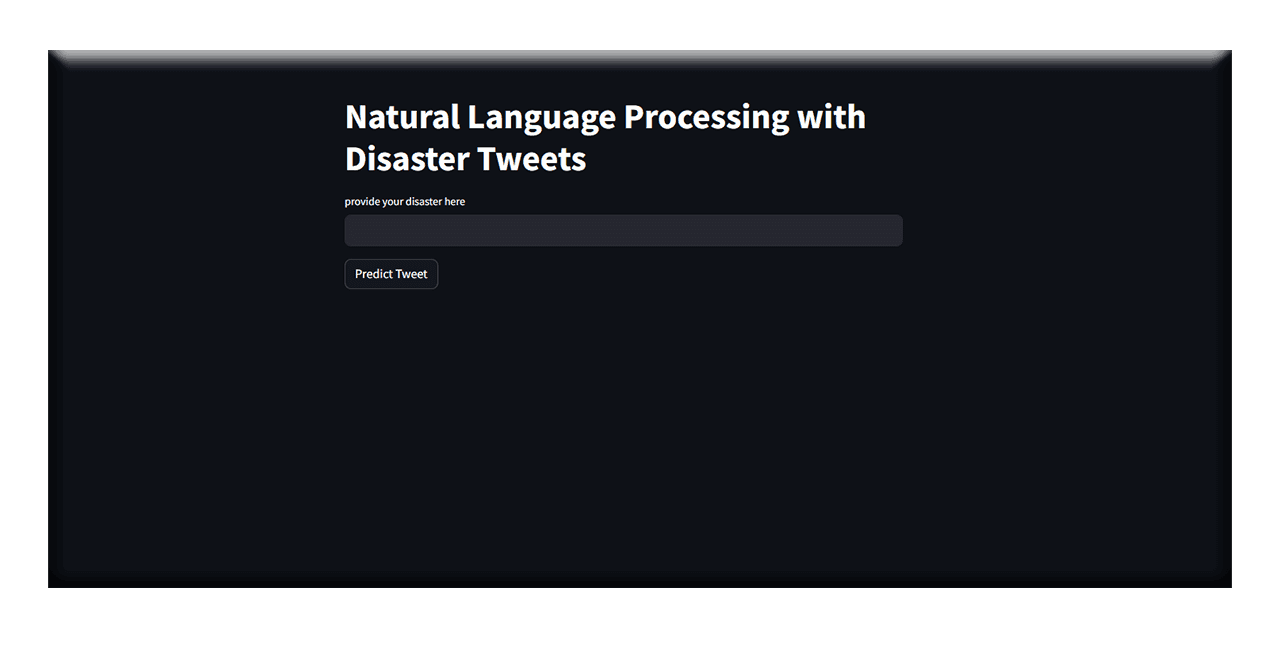Click the "provide your disaster here" label

(405, 202)
